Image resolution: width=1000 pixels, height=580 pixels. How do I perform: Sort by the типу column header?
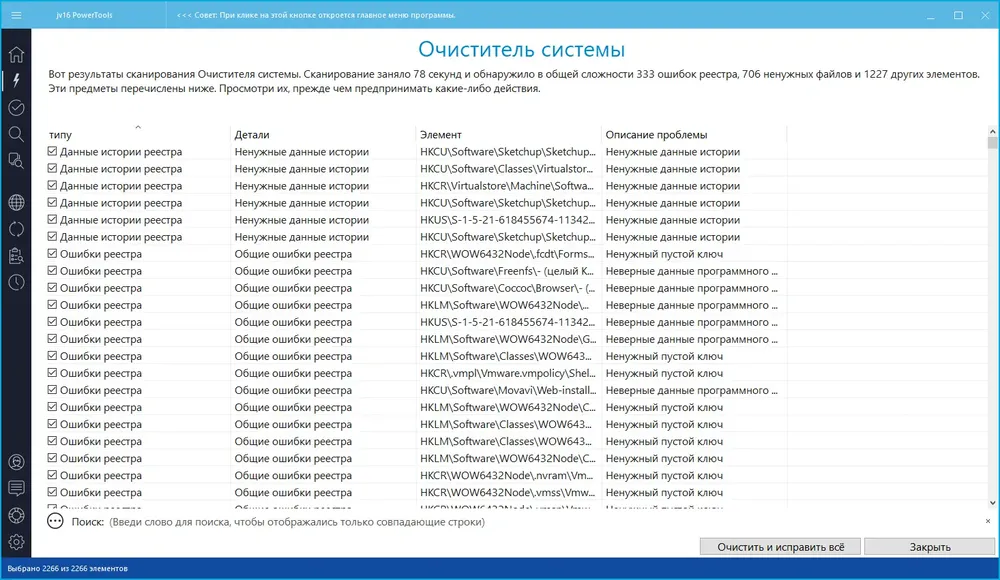pyautogui.click(x=61, y=135)
